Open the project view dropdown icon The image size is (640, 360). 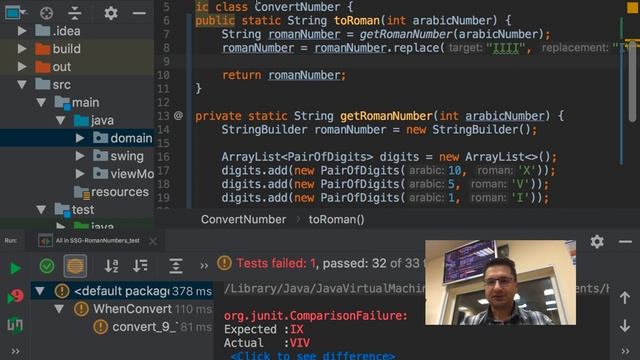(x=16, y=13)
